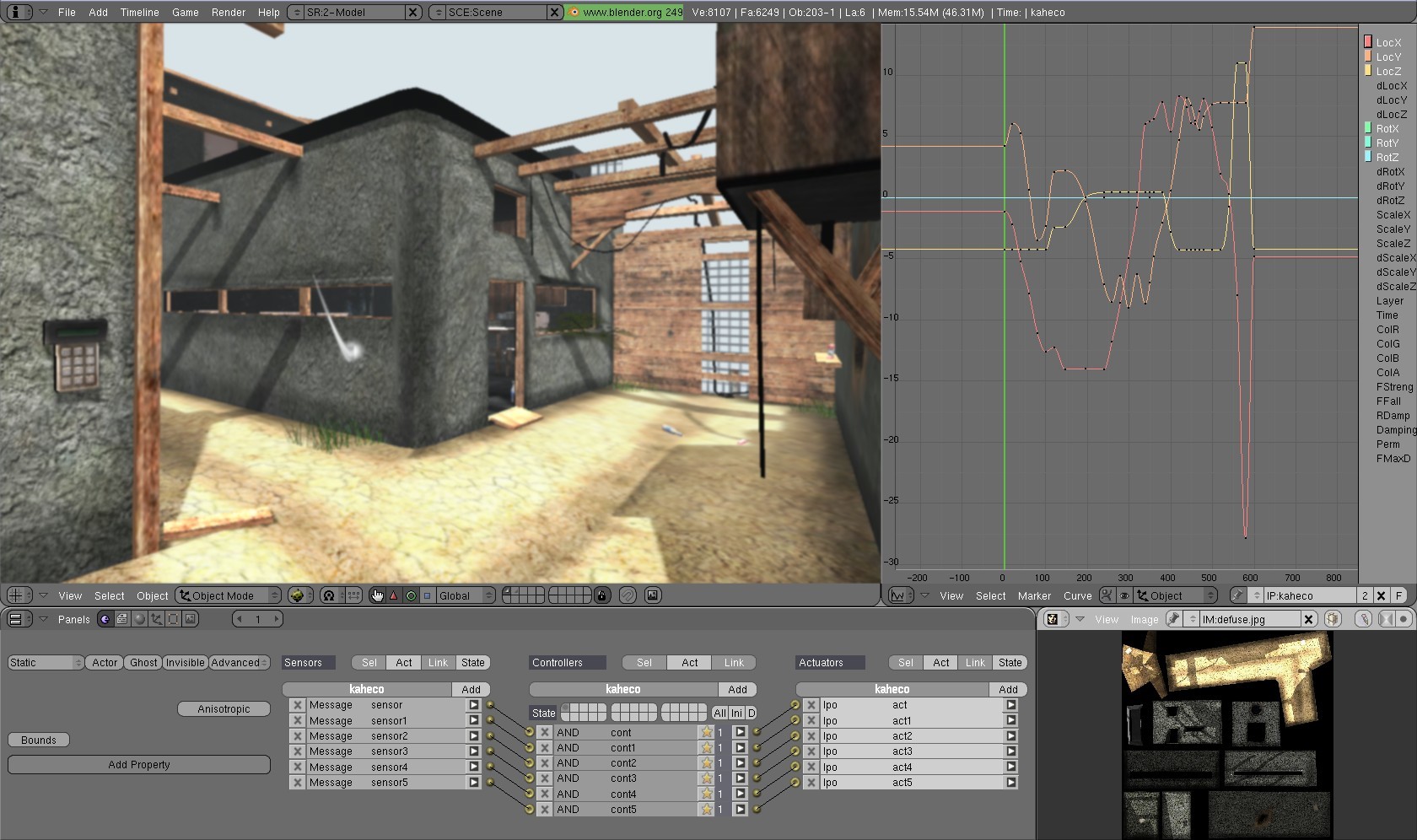Click the Add Property button
The width and height of the screenshot is (1417, 840).
point(139,765)
